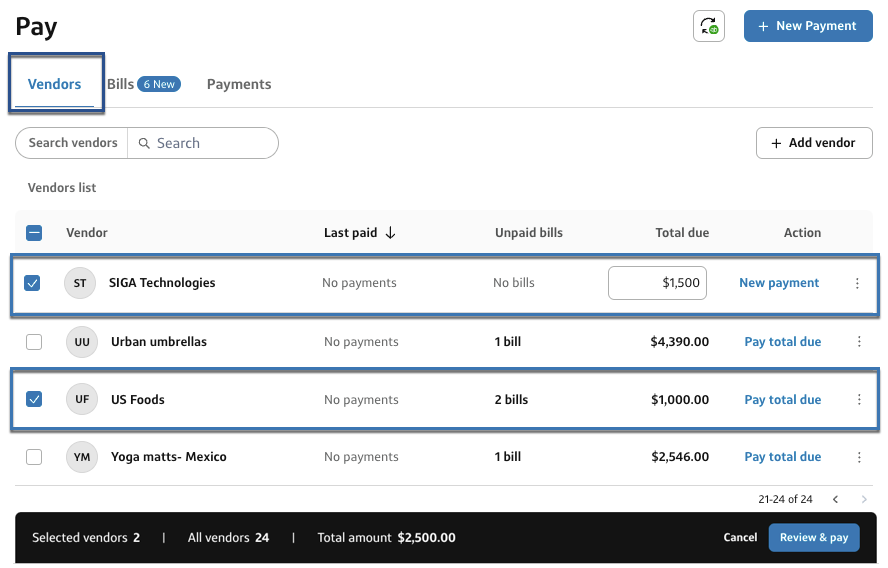Open the kebab menu for SIGA Technologies

click(x=857, y=283)
